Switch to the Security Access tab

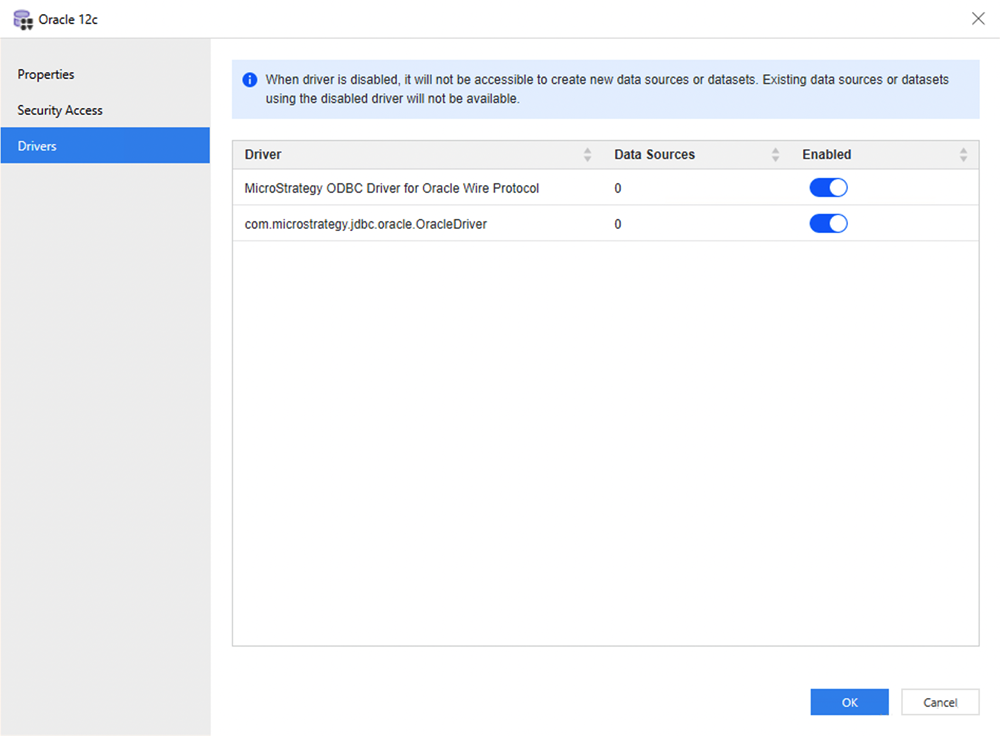60,110
